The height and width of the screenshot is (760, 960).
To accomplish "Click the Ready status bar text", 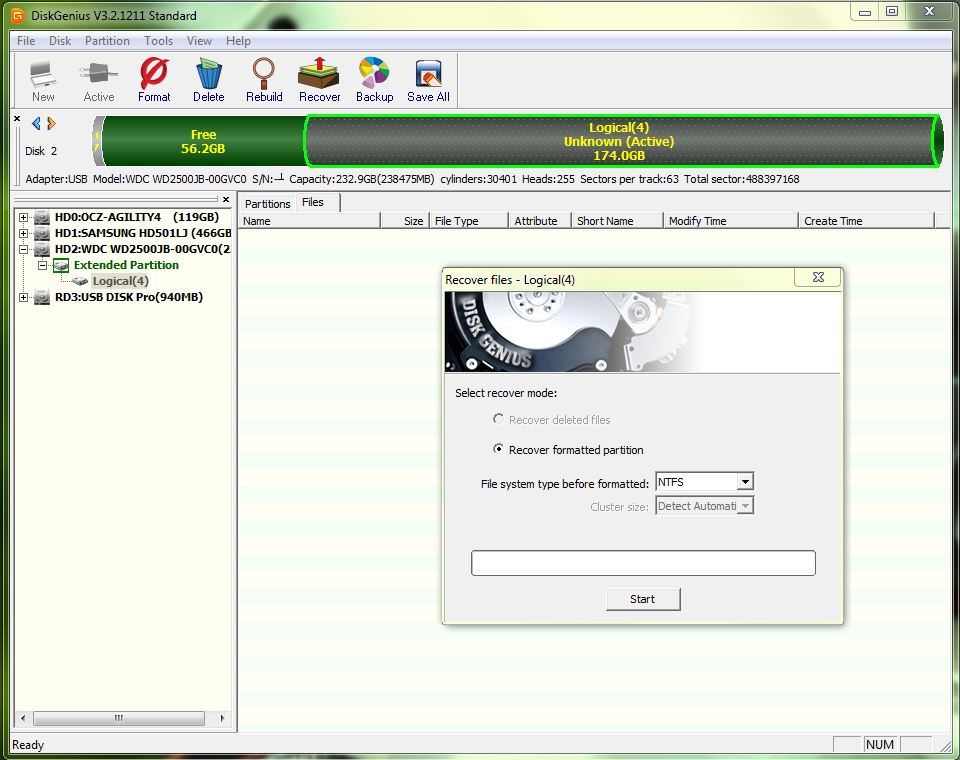I will pyautogui.click(x=28, y=745).
